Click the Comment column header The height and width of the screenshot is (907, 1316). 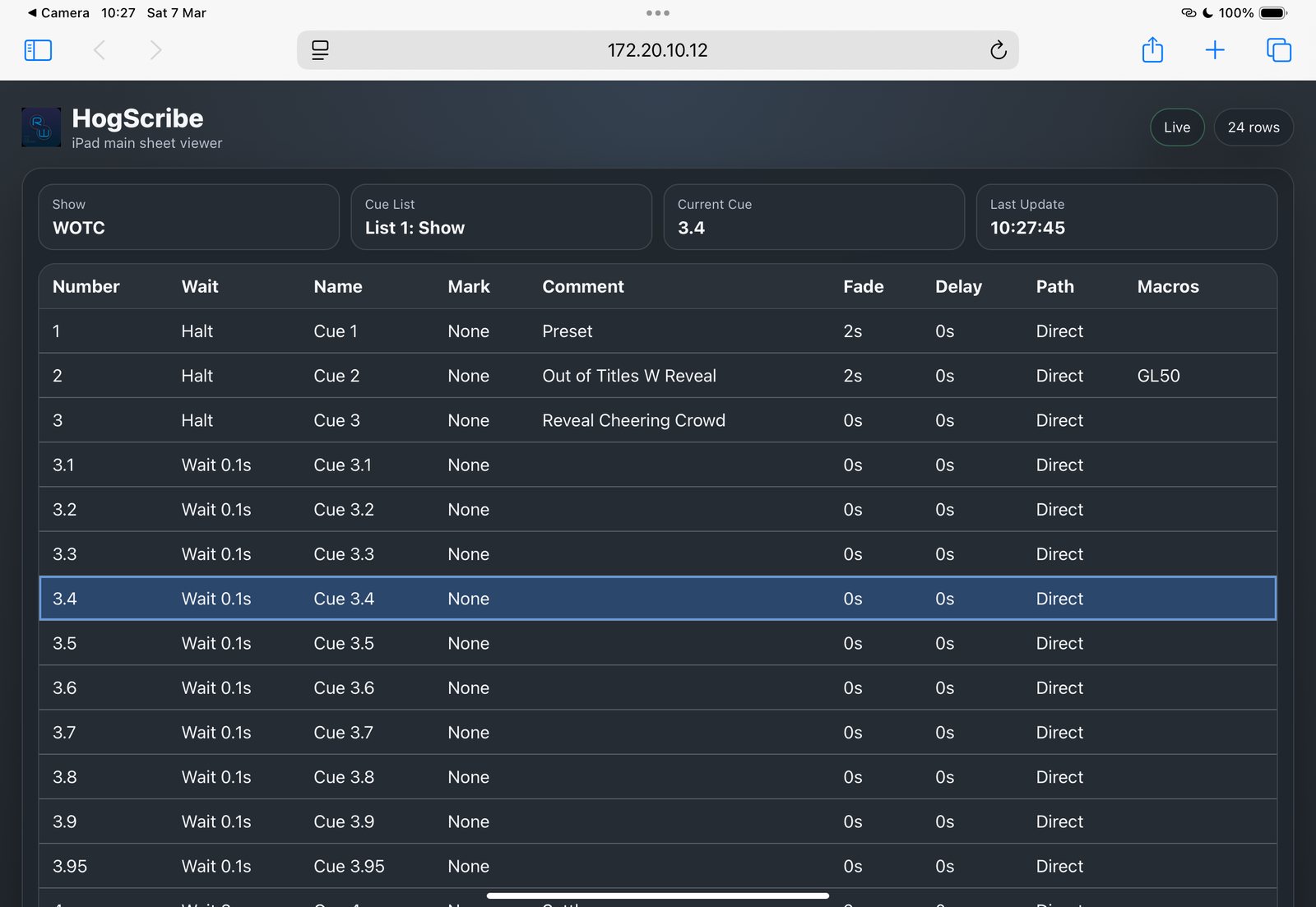point(583,287)
